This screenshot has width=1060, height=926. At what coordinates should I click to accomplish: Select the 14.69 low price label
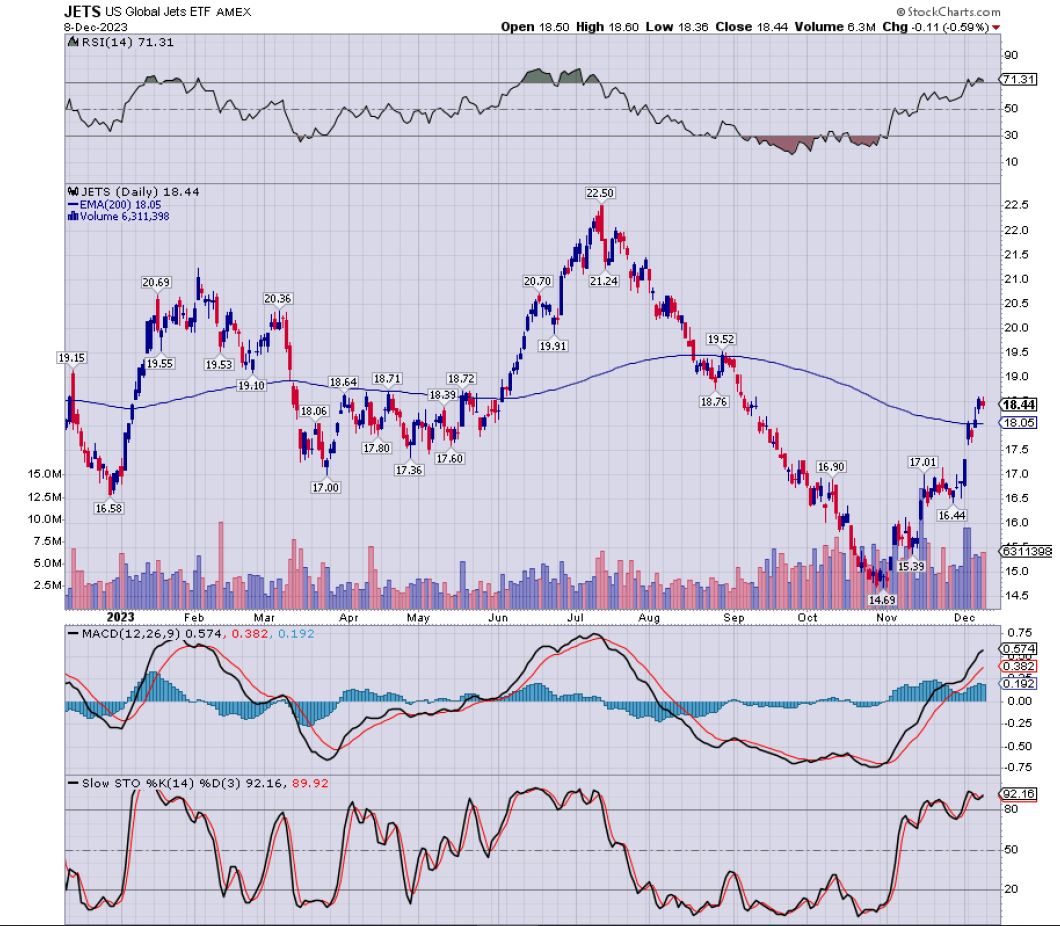(881, 600)
